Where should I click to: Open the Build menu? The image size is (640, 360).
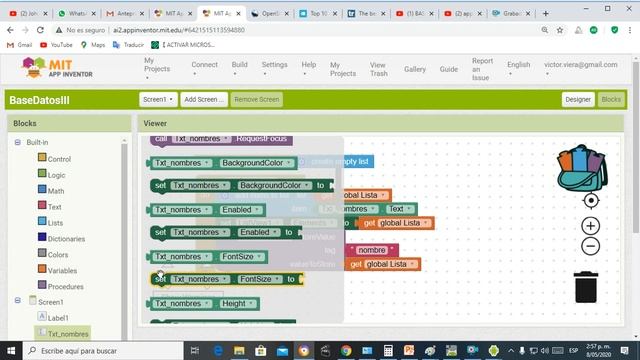click(x=240, y=68)
